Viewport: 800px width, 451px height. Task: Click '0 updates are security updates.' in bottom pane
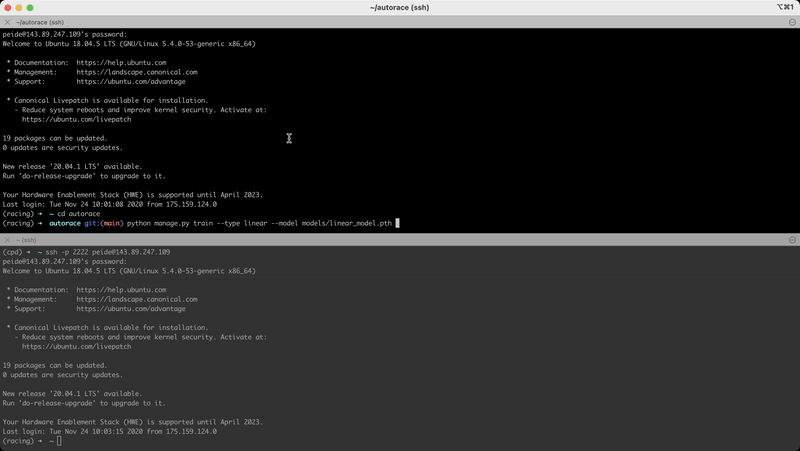(63, 375)
